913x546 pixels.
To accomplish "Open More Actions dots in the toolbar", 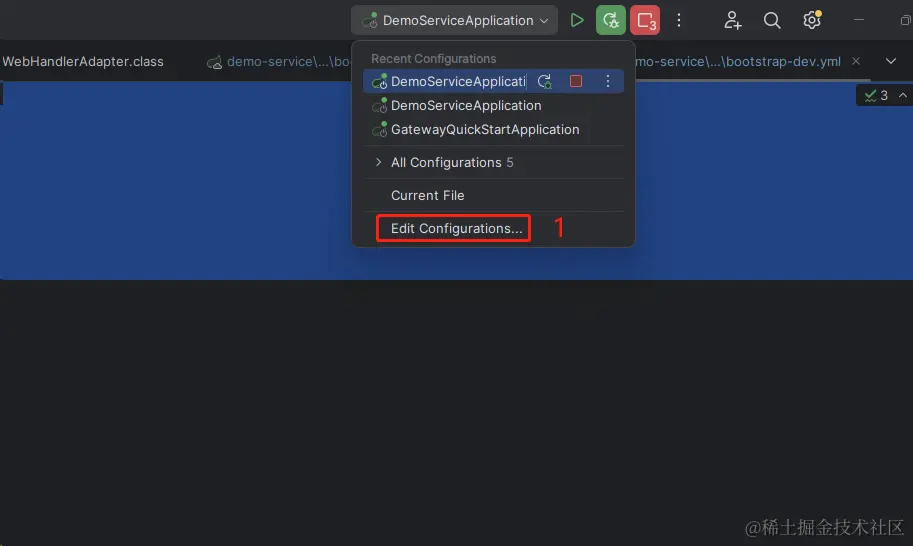I will 678,20.
